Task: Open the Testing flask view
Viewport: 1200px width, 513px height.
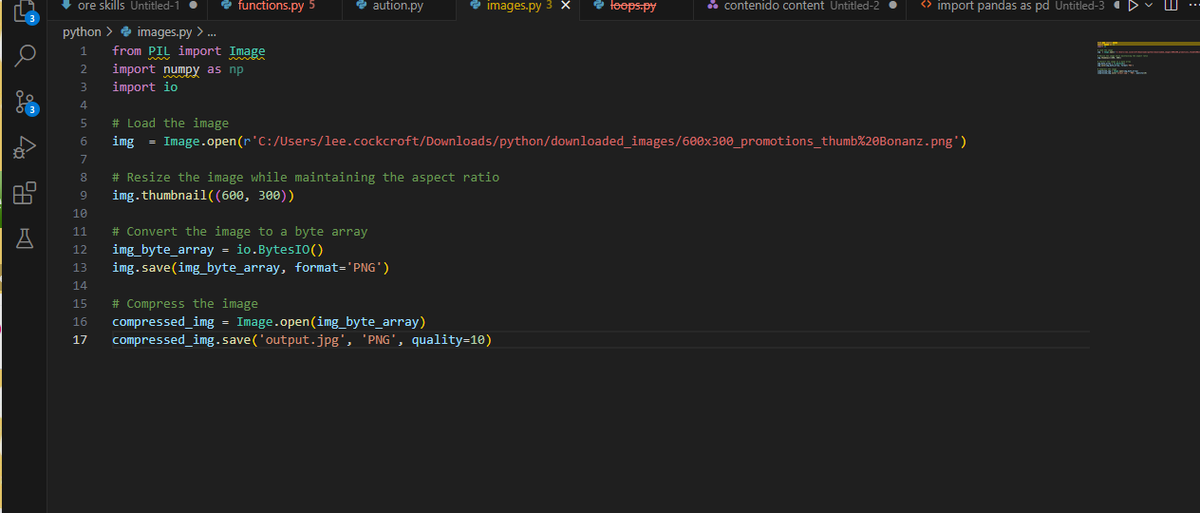Action: pyautogui.click(x=27, y=238)
